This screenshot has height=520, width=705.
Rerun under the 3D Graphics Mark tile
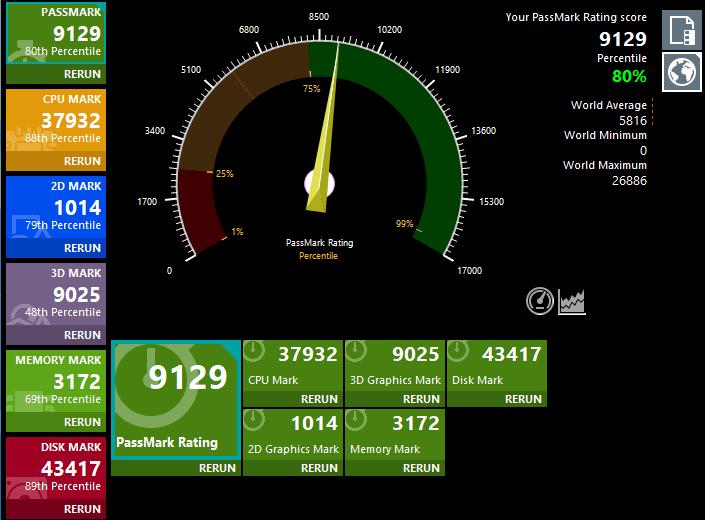click(x=421, y=399)
